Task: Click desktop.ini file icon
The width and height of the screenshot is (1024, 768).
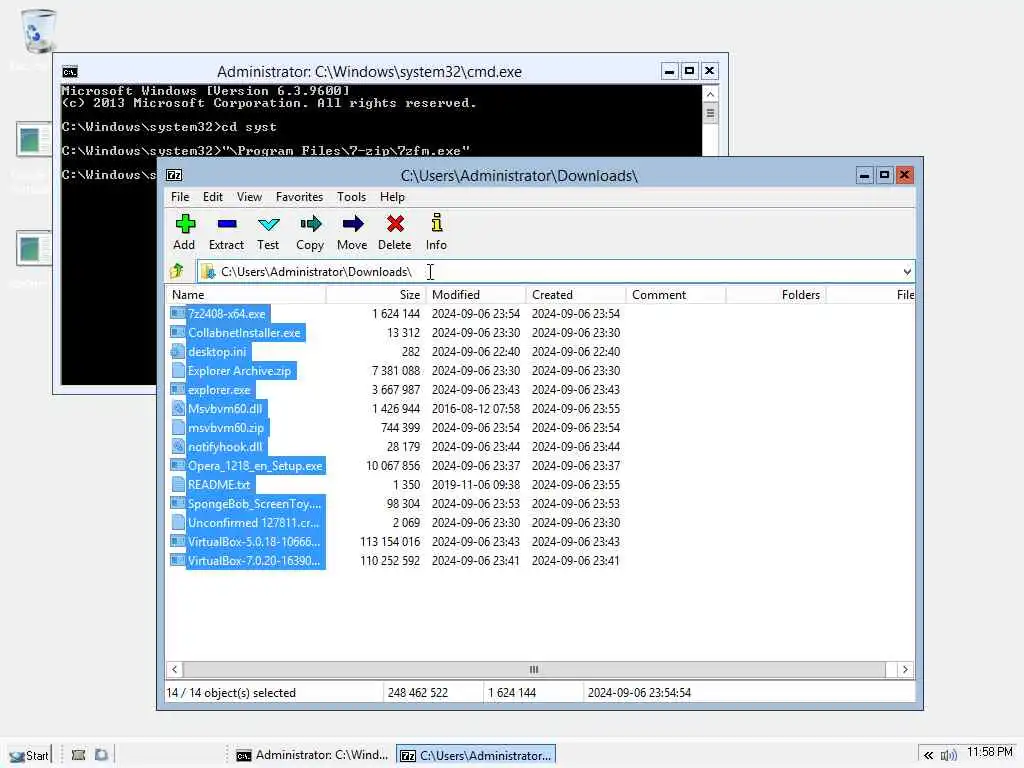Action: coord(178,351)
